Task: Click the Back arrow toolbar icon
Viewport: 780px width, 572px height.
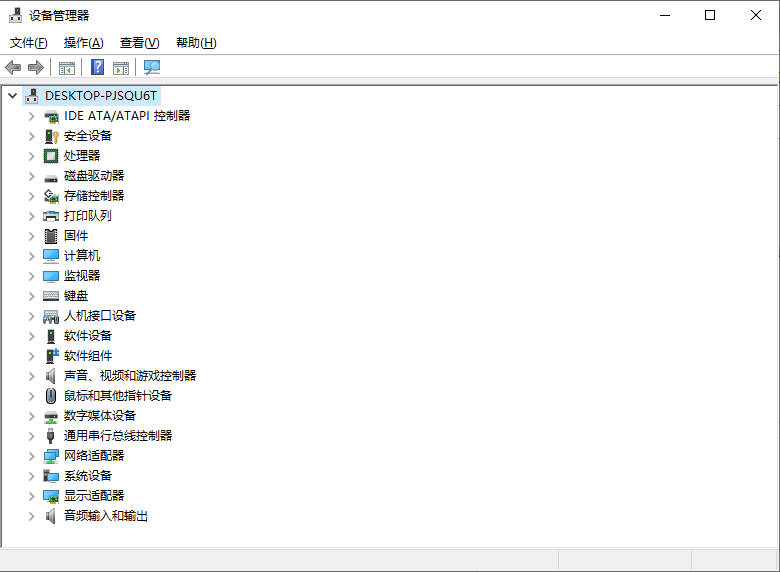Action: tap(13, 68)
